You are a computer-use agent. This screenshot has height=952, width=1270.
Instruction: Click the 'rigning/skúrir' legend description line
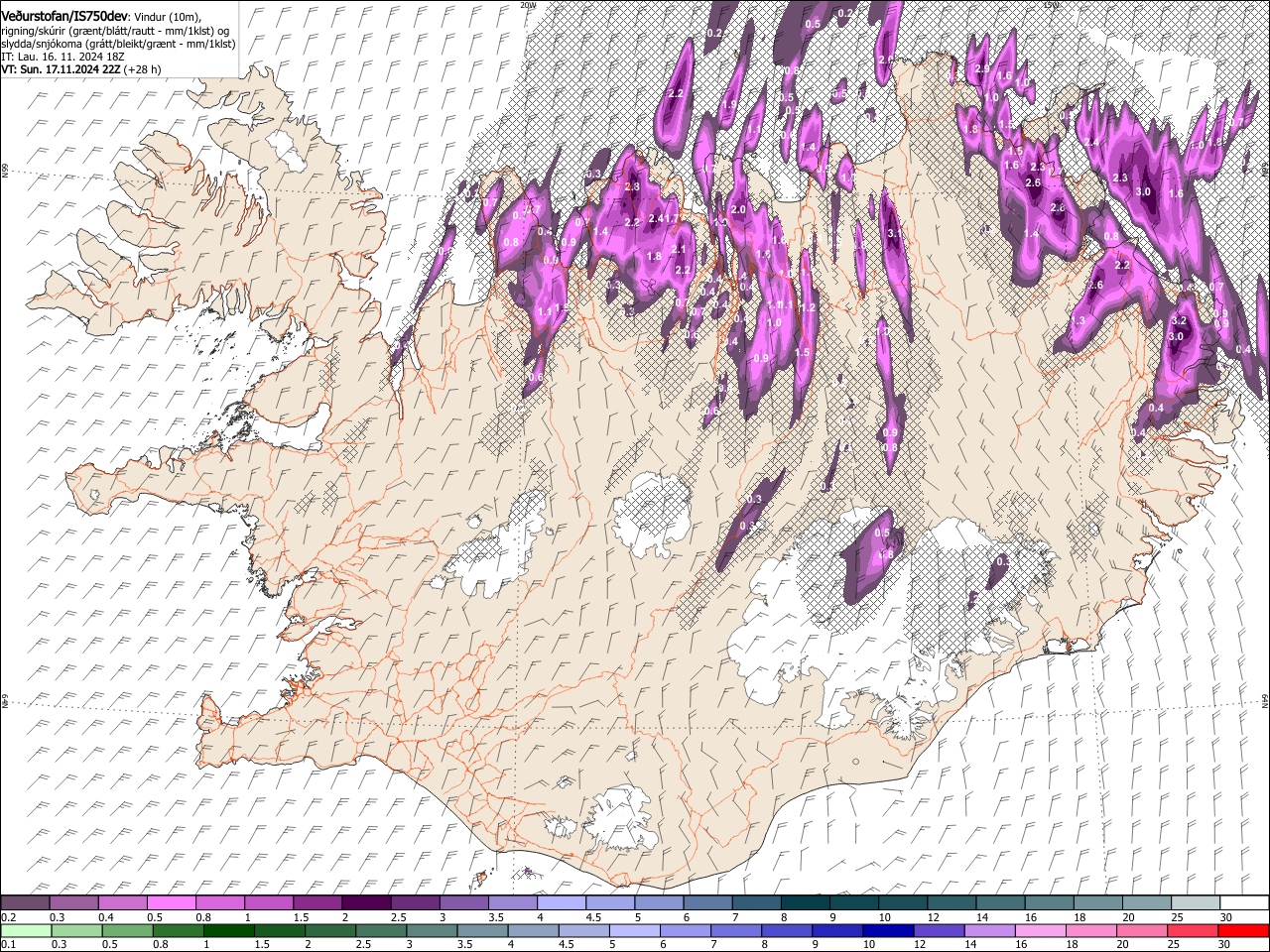(115, 31)
